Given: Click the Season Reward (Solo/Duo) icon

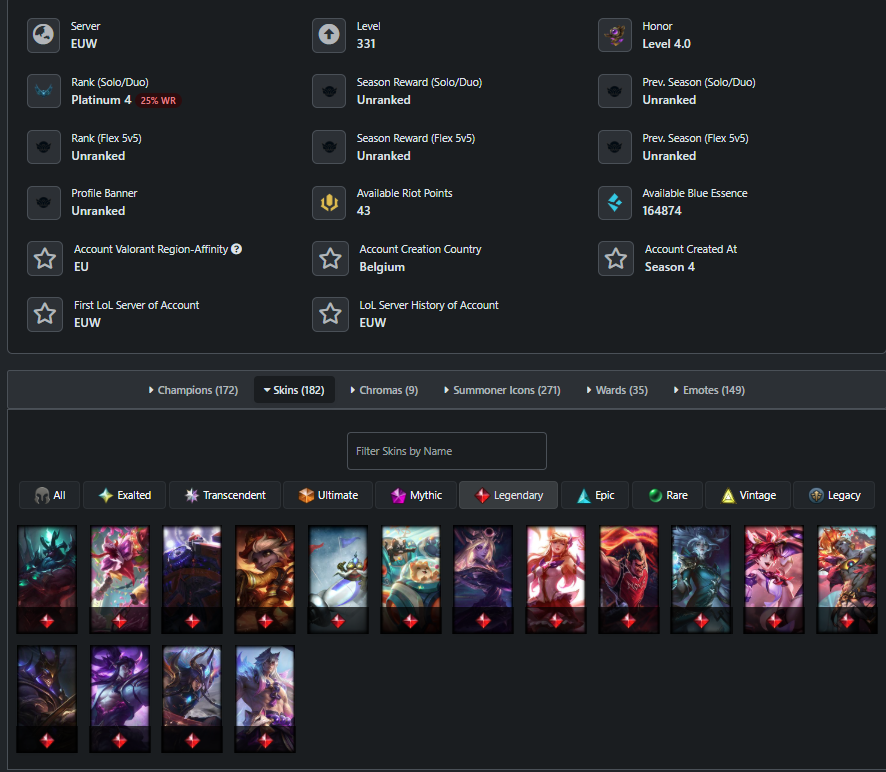Looking at the screenshot, I should coord(329,91).
